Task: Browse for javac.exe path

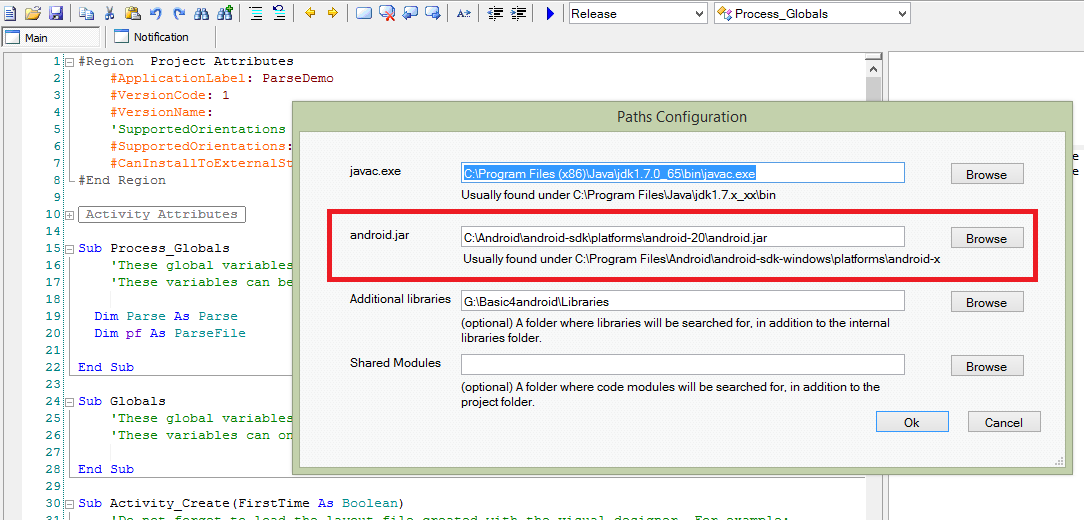Action: (x=987, y=174)
